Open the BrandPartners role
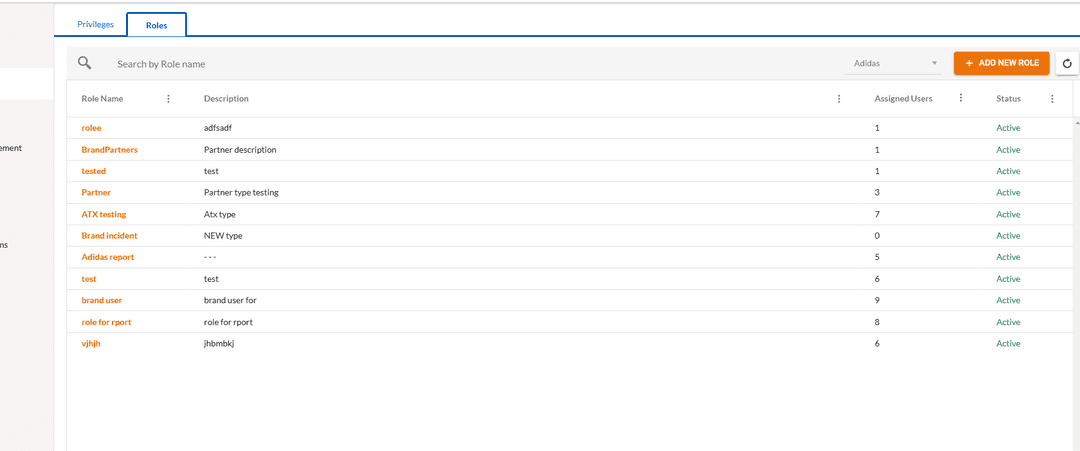This screenshot has width=1080, height=451. point(110,149)
